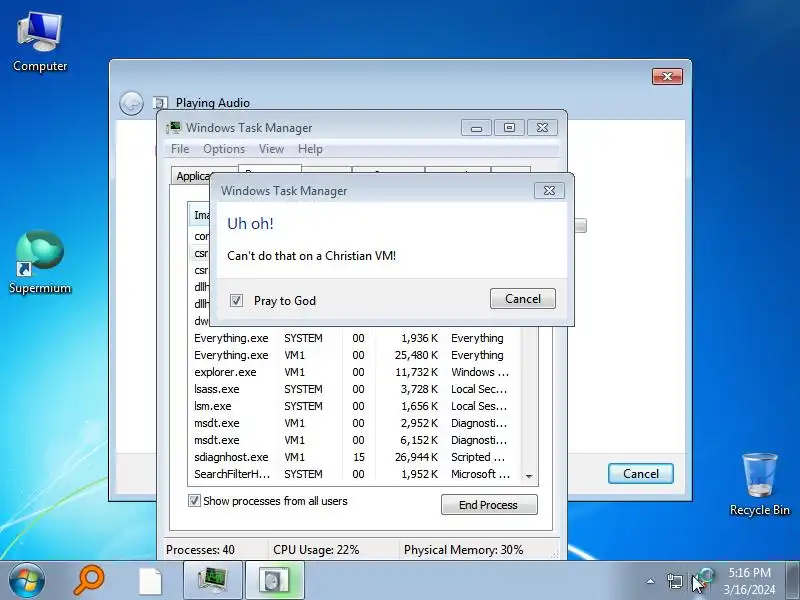Viewport: 800px width, 600px height.
Task: Open the Windows Start orb
Action: point(26,581)
